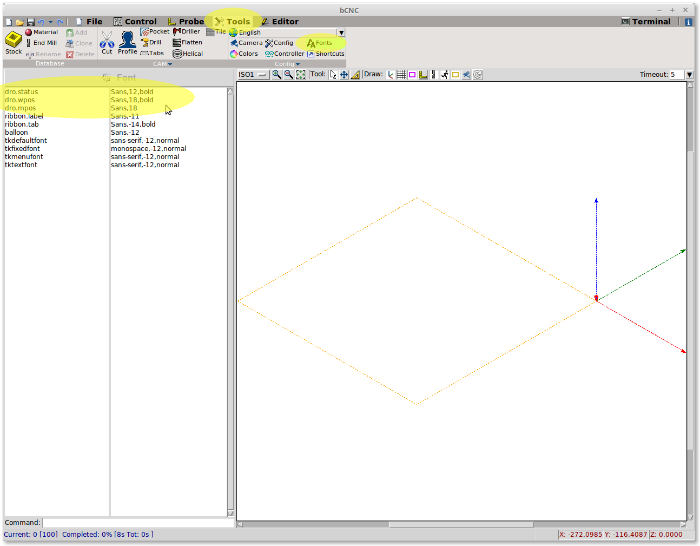Click the Command input field
The image size is (700, 546).
click(138, 522)
